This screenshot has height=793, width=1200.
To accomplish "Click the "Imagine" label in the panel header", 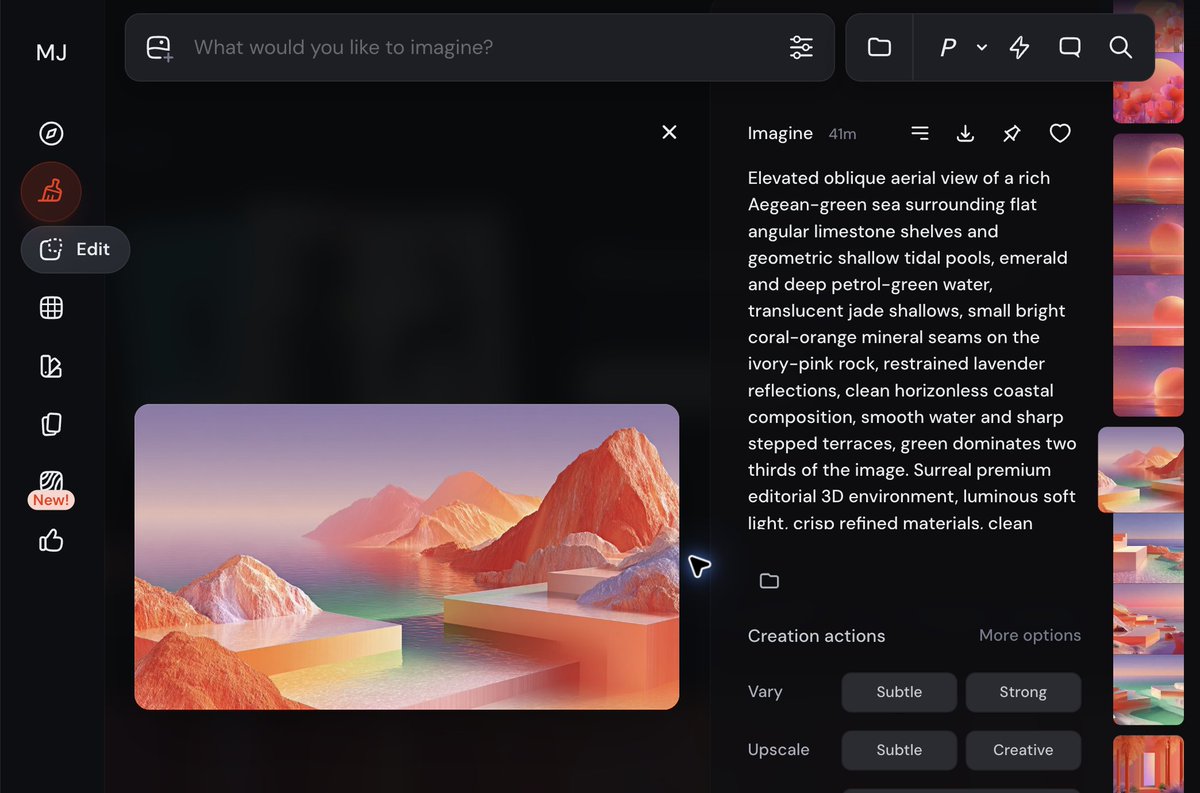I will coord(780,133).
